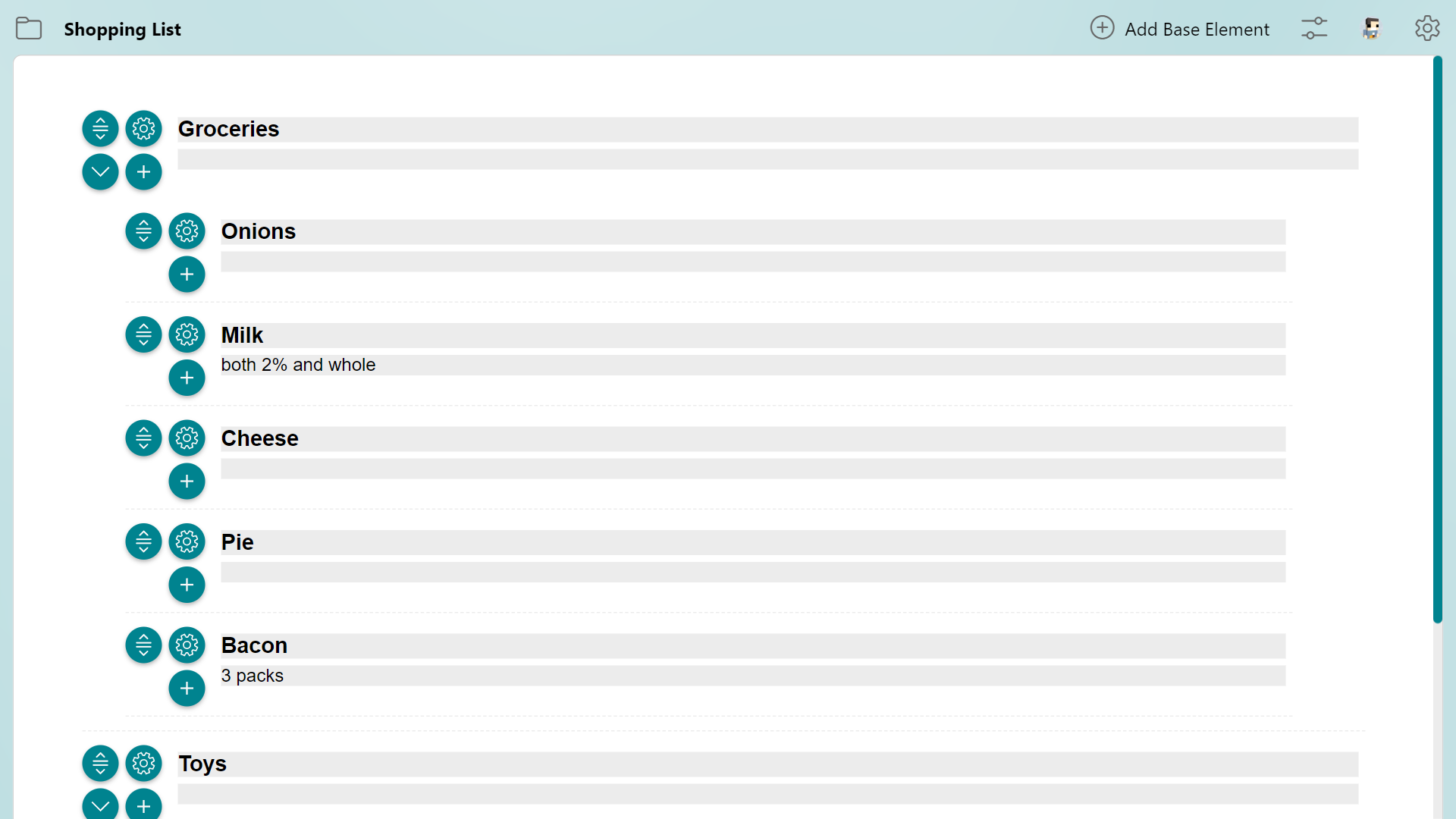The width and height of the screenshot is (1456, 819).
Task: Open the user avatar profile
Action: point(1371,29)
